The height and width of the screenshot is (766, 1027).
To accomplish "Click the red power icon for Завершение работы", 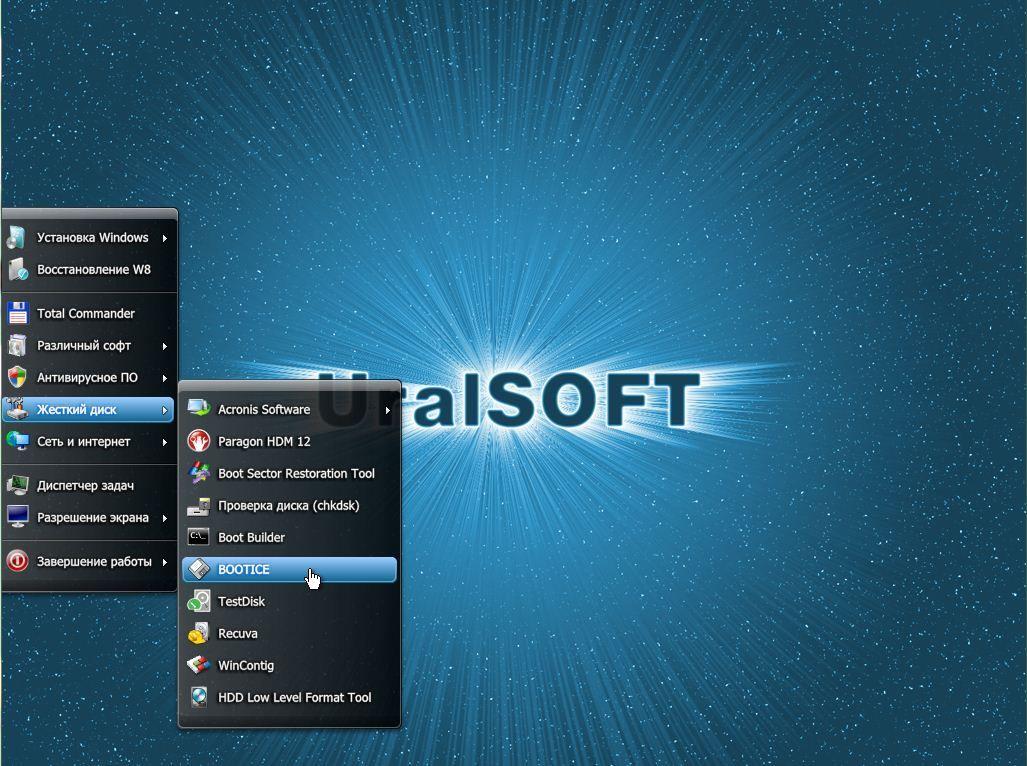I will [17, 561].
